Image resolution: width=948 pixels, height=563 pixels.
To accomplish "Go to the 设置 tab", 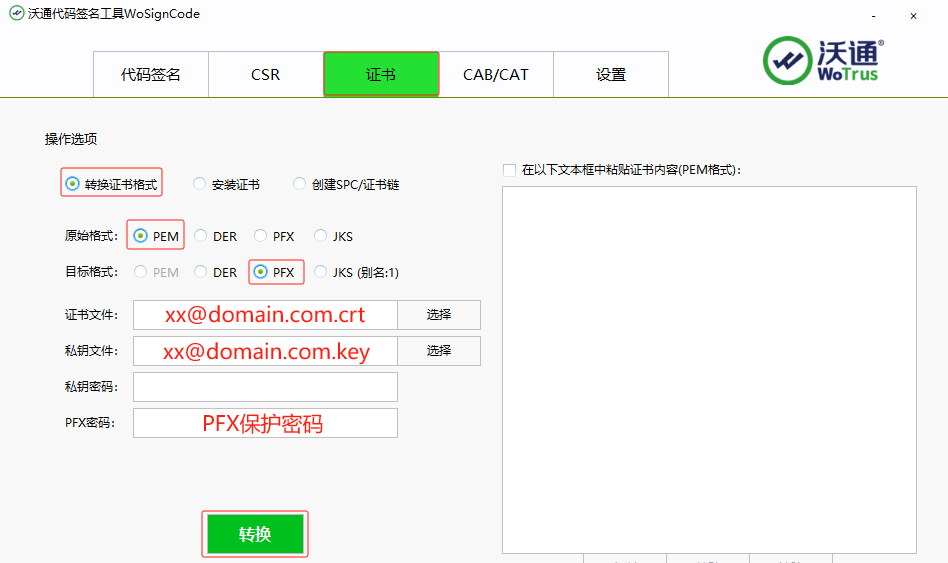I will (x=611, y=74).
